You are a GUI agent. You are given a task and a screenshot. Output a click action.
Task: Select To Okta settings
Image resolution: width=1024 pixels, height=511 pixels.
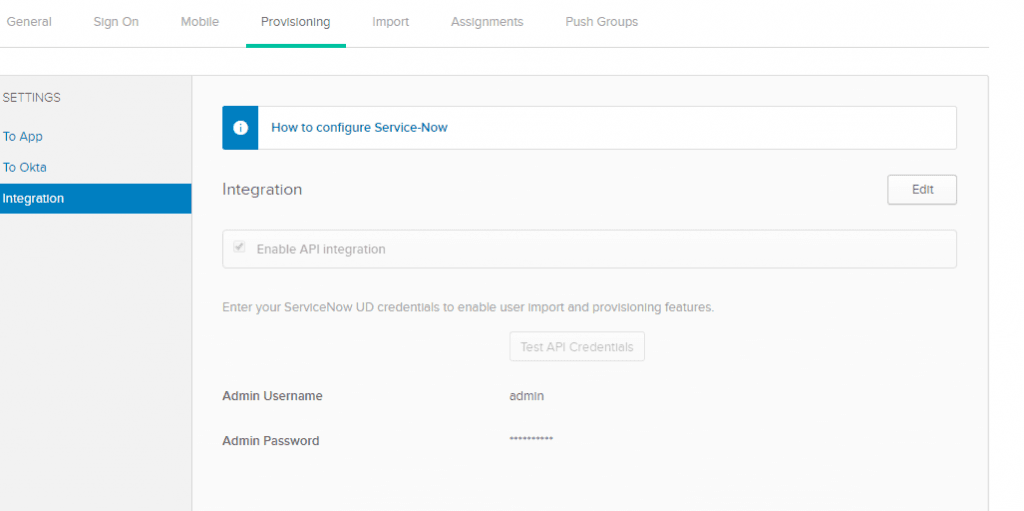25,167
